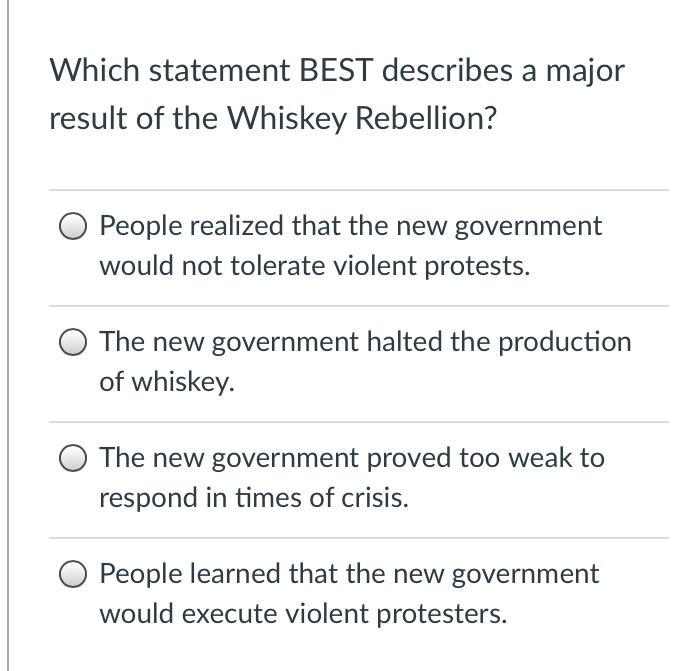Viewport: 683px width, 671px height.
Task: Click the text 'of whiskey.'
Action: coord(167,382)
